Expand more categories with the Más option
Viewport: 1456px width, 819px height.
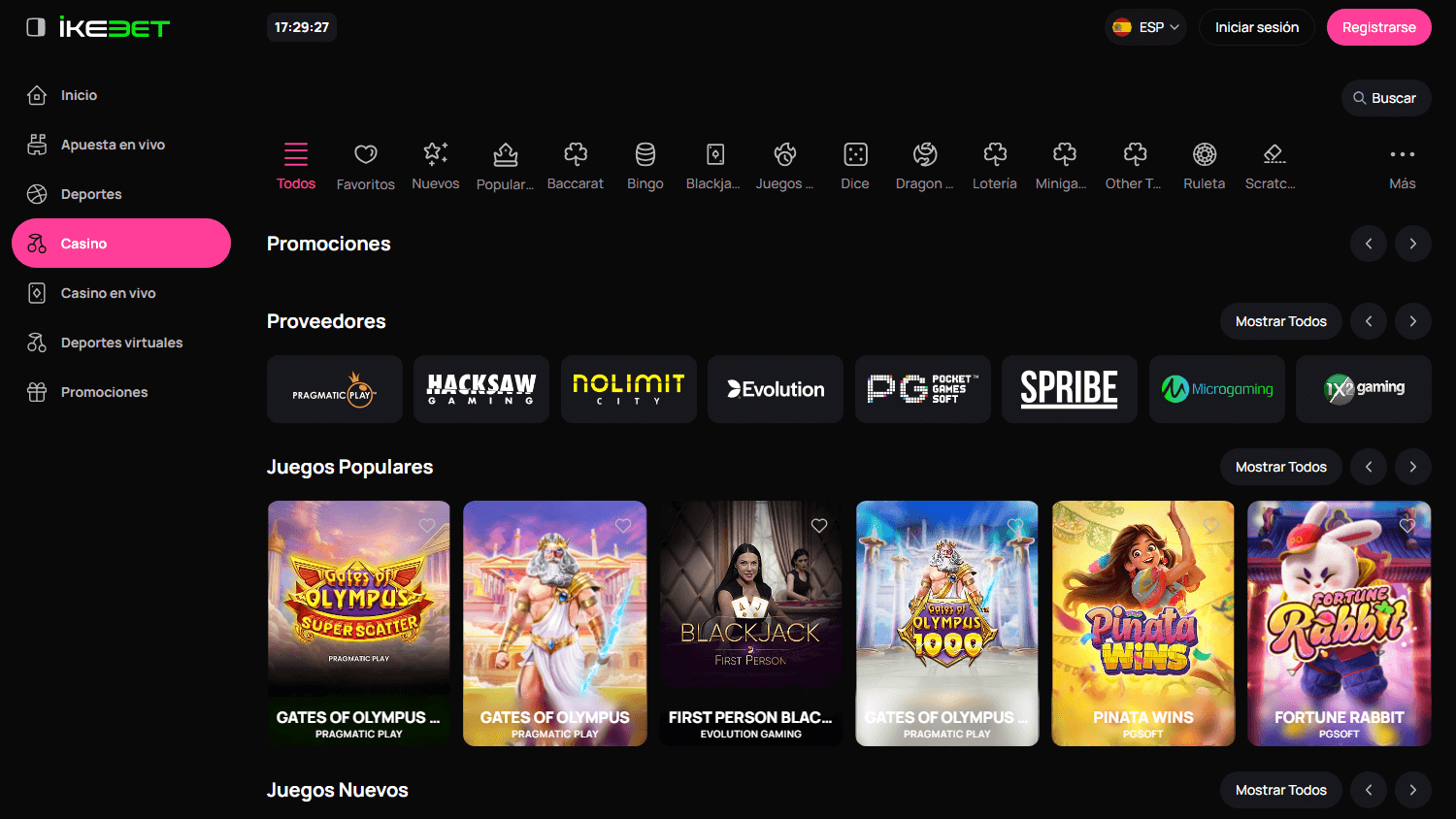[x=1402, y=165]
